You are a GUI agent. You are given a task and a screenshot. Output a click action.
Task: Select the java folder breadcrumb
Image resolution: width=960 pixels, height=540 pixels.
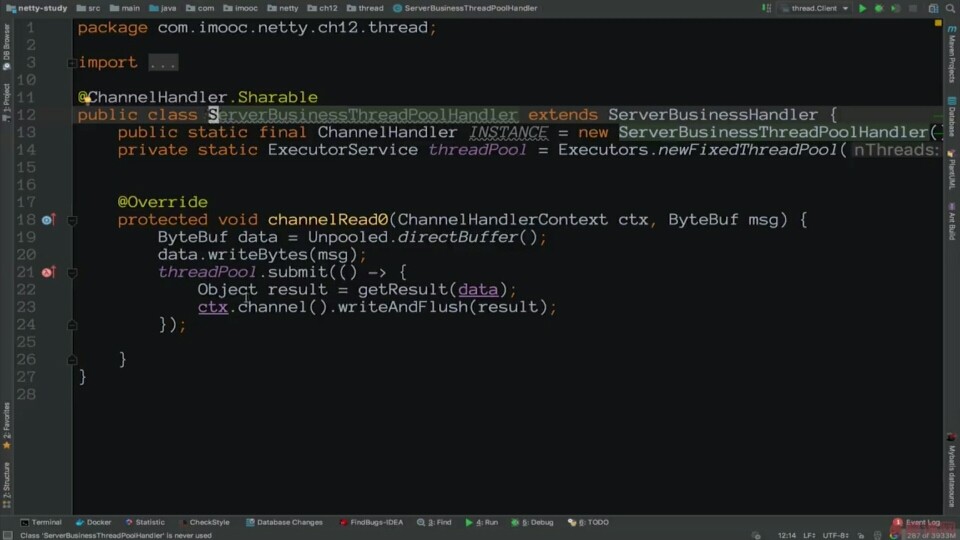pos(163,9)
